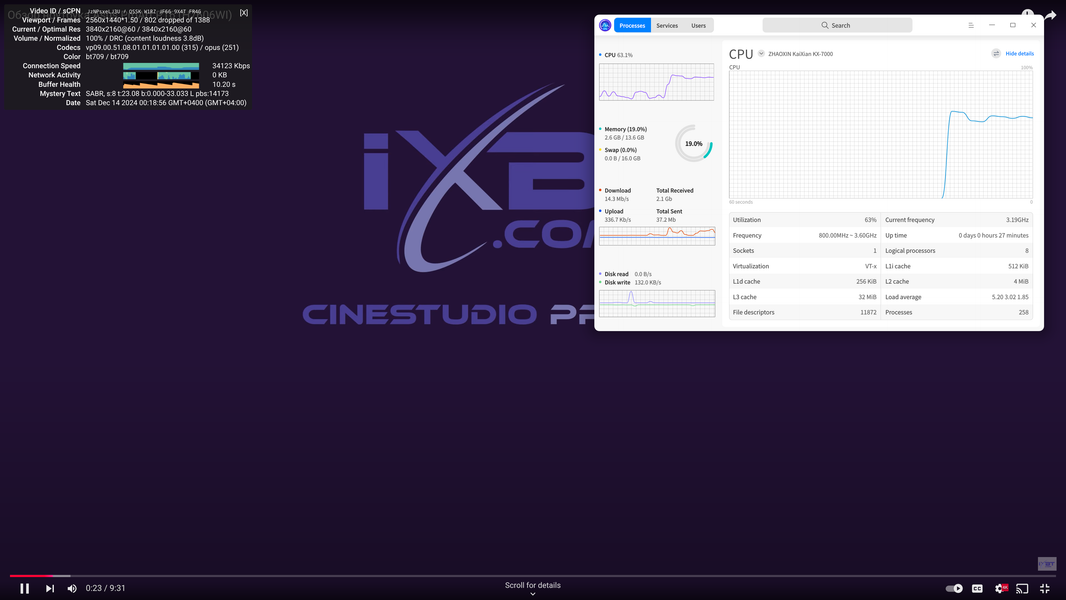Viewport: 1066px width, 600px height.
Task: Click the system monitor app logo
Action: point(605,25)
